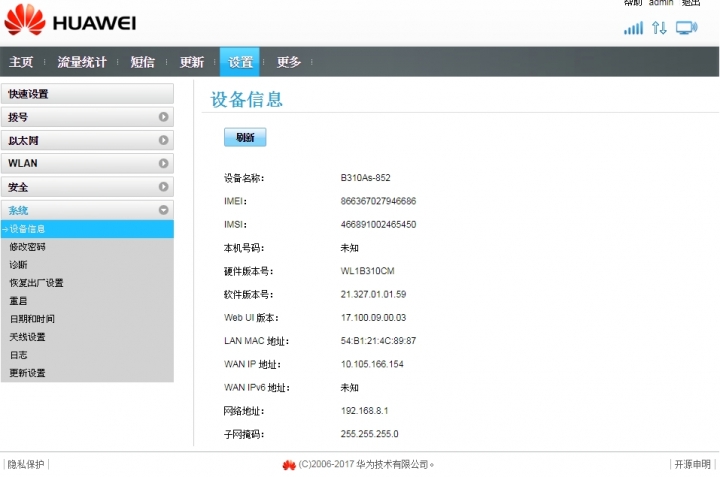Switch to the 短信 tab
The image size is (720, 477).
(x=142, y=62)
